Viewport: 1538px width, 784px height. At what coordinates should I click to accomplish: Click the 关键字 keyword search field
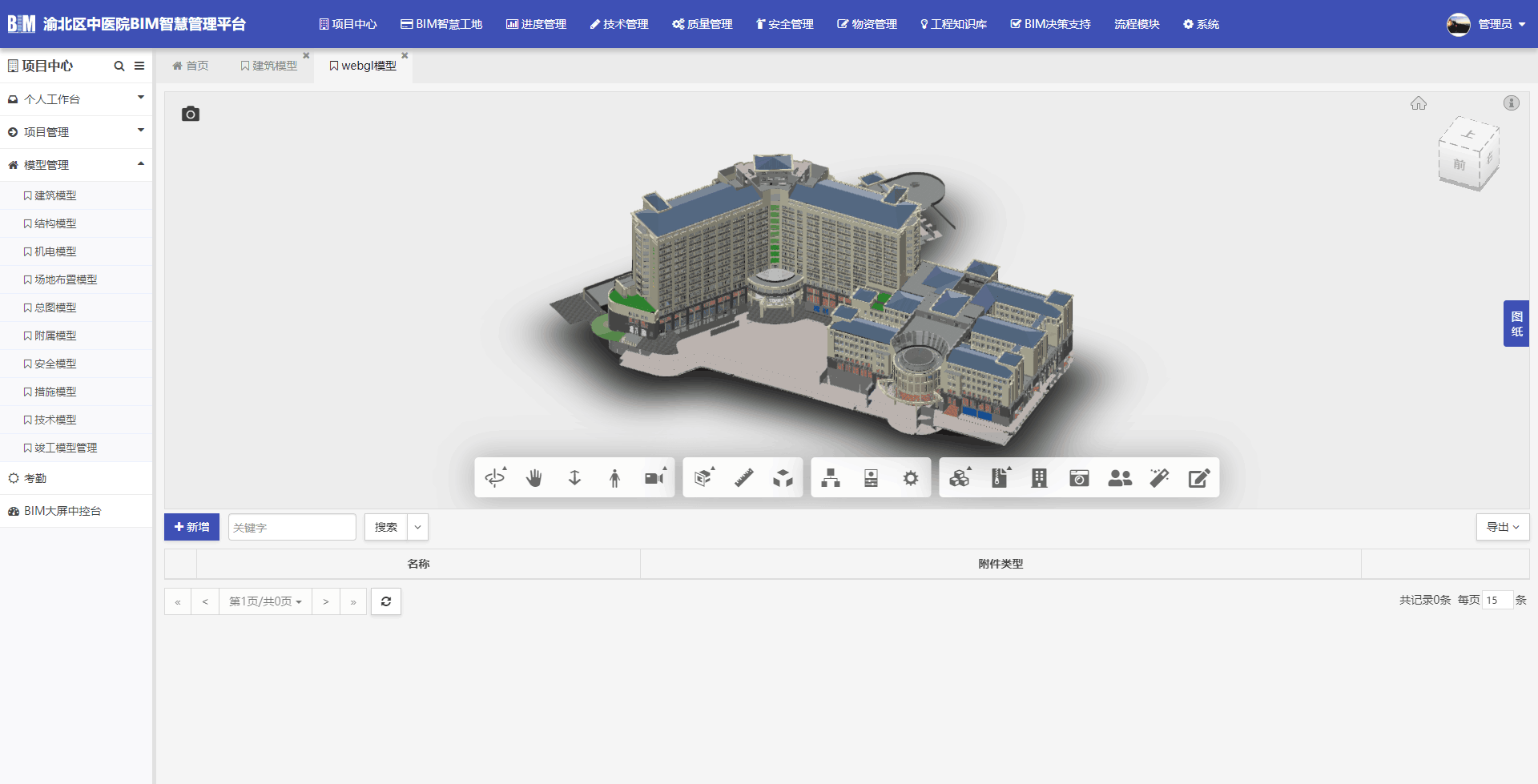pos(292,527)
